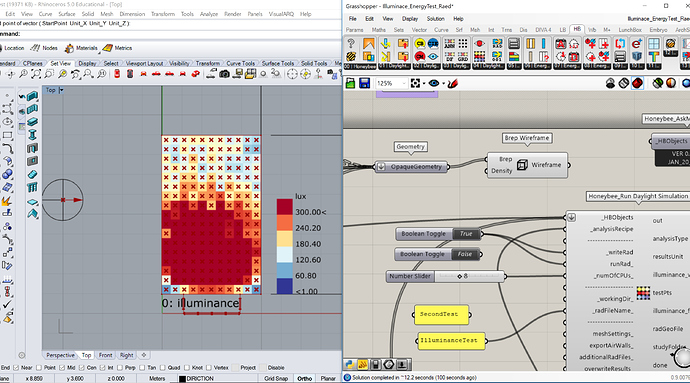Select the camera icon in Rhino toolbar
Viewport: 690px width, 383px height.
click(x=224, y=74)
